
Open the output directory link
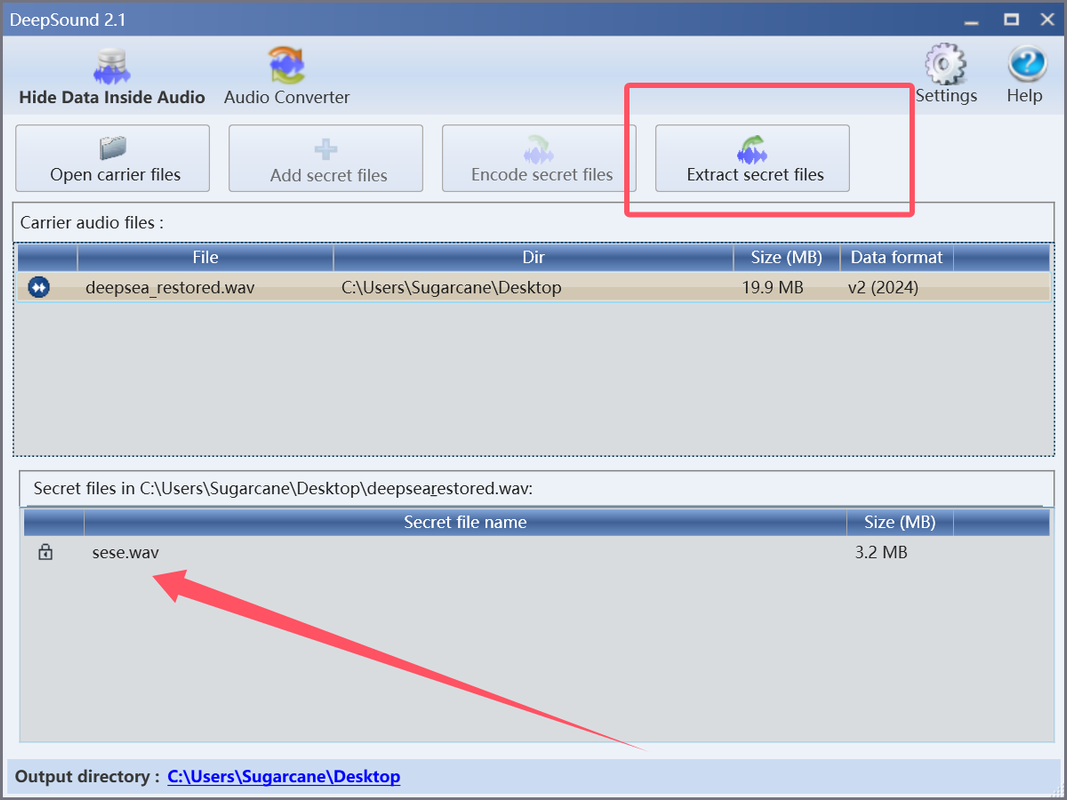[x=284, y=777]
